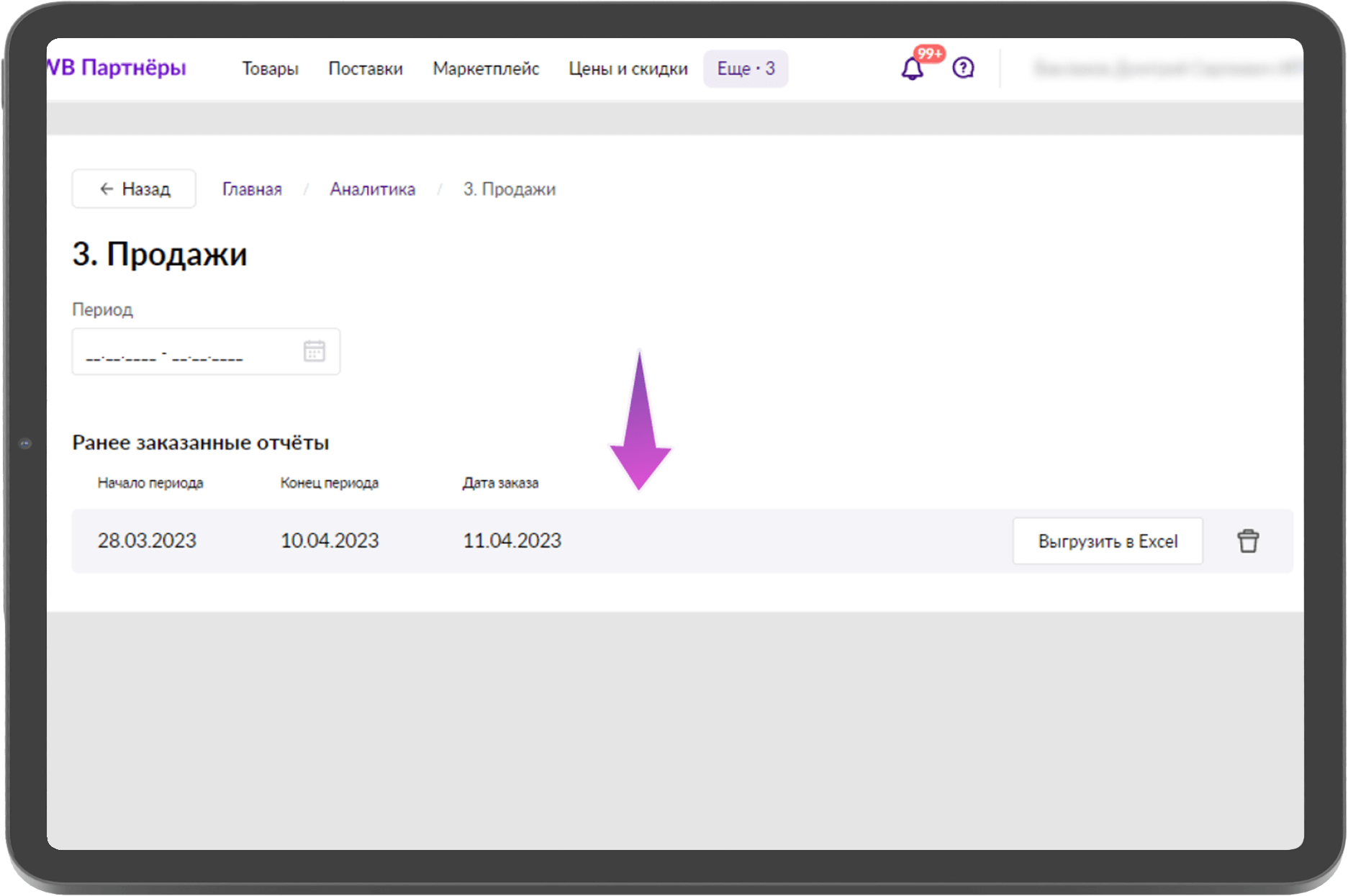Select the Маркетплейс menu item

(486, 68)
